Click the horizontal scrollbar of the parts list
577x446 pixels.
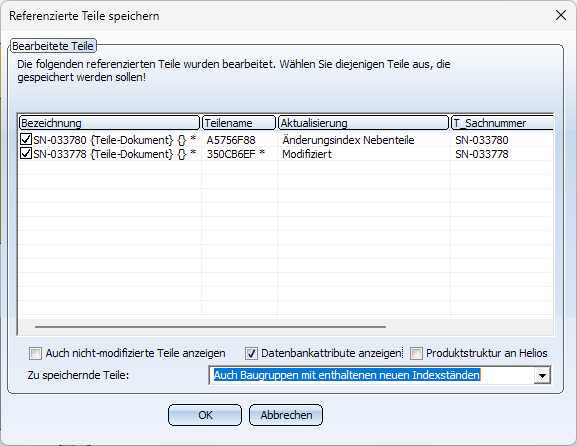(210, 326)
